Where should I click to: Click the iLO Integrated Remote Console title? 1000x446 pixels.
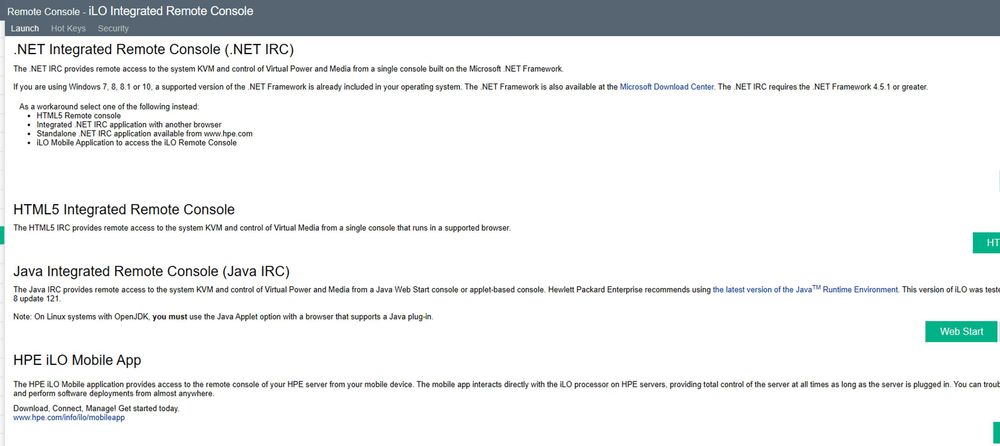coord(171,11)
